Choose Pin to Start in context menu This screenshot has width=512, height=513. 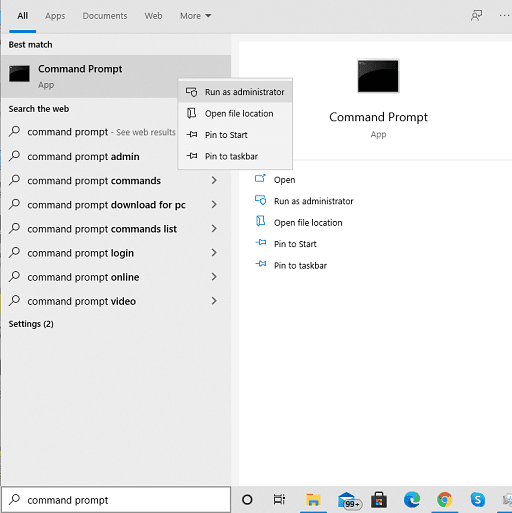(235, 135)
